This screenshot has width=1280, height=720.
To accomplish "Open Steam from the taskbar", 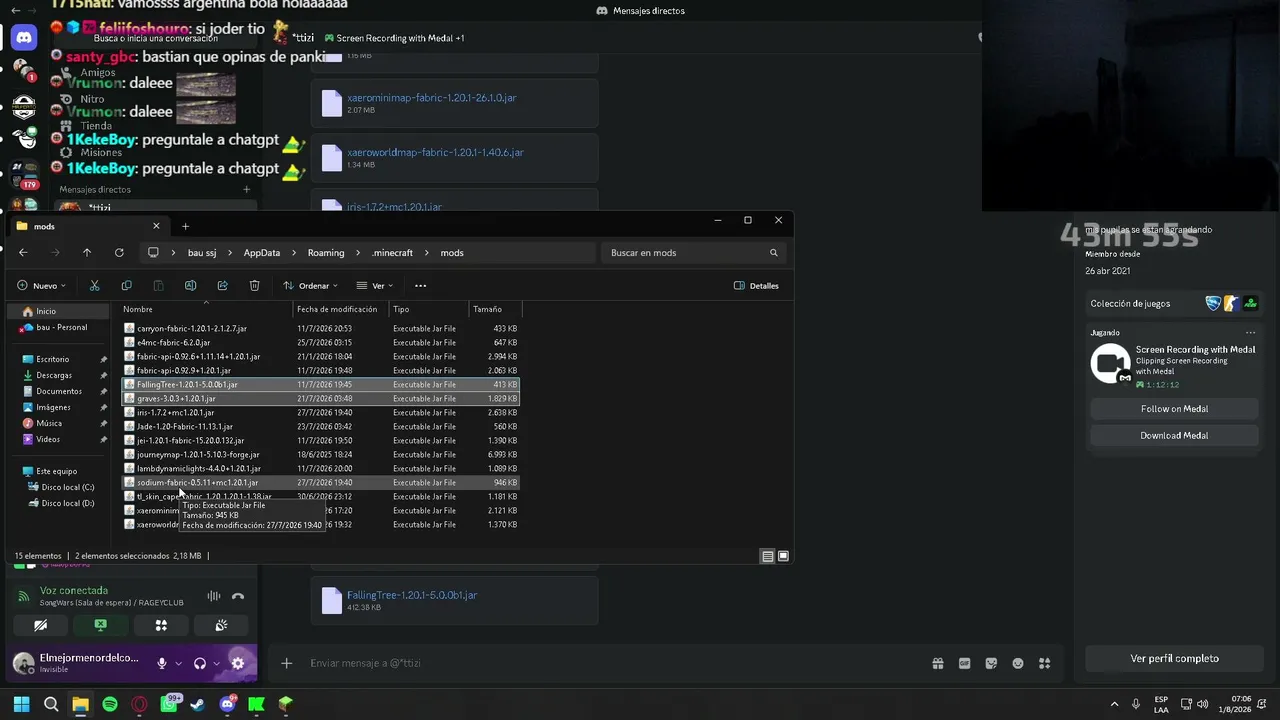I will pos(198,705).
